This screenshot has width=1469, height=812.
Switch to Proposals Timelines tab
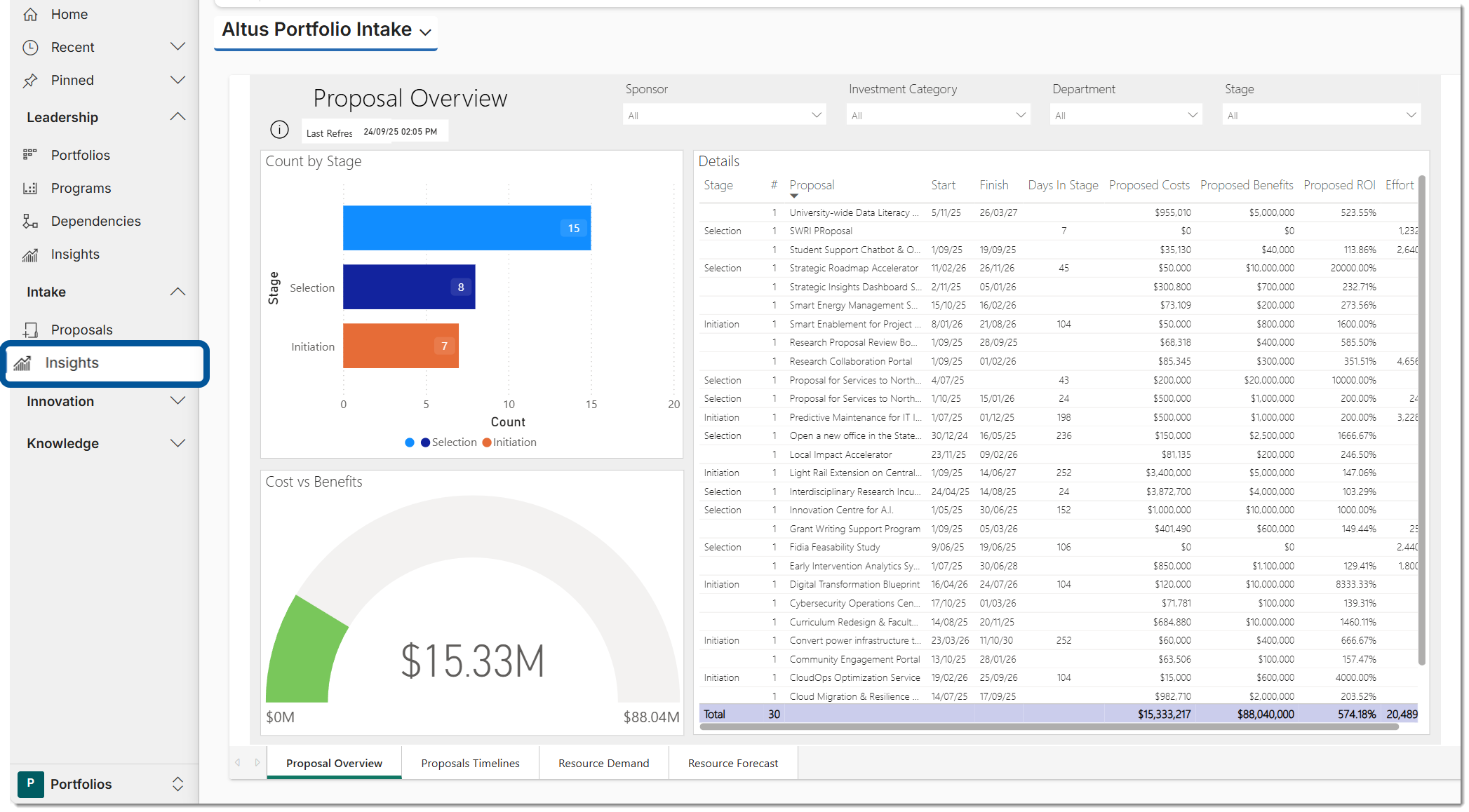pyautogui.click(x=470, y=763)
